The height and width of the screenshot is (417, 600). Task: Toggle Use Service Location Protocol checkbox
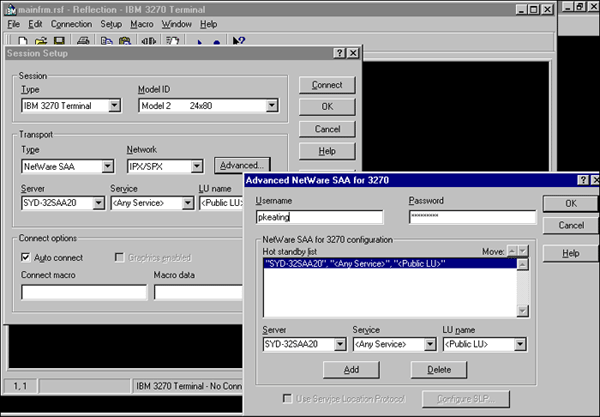click(287, 399)
